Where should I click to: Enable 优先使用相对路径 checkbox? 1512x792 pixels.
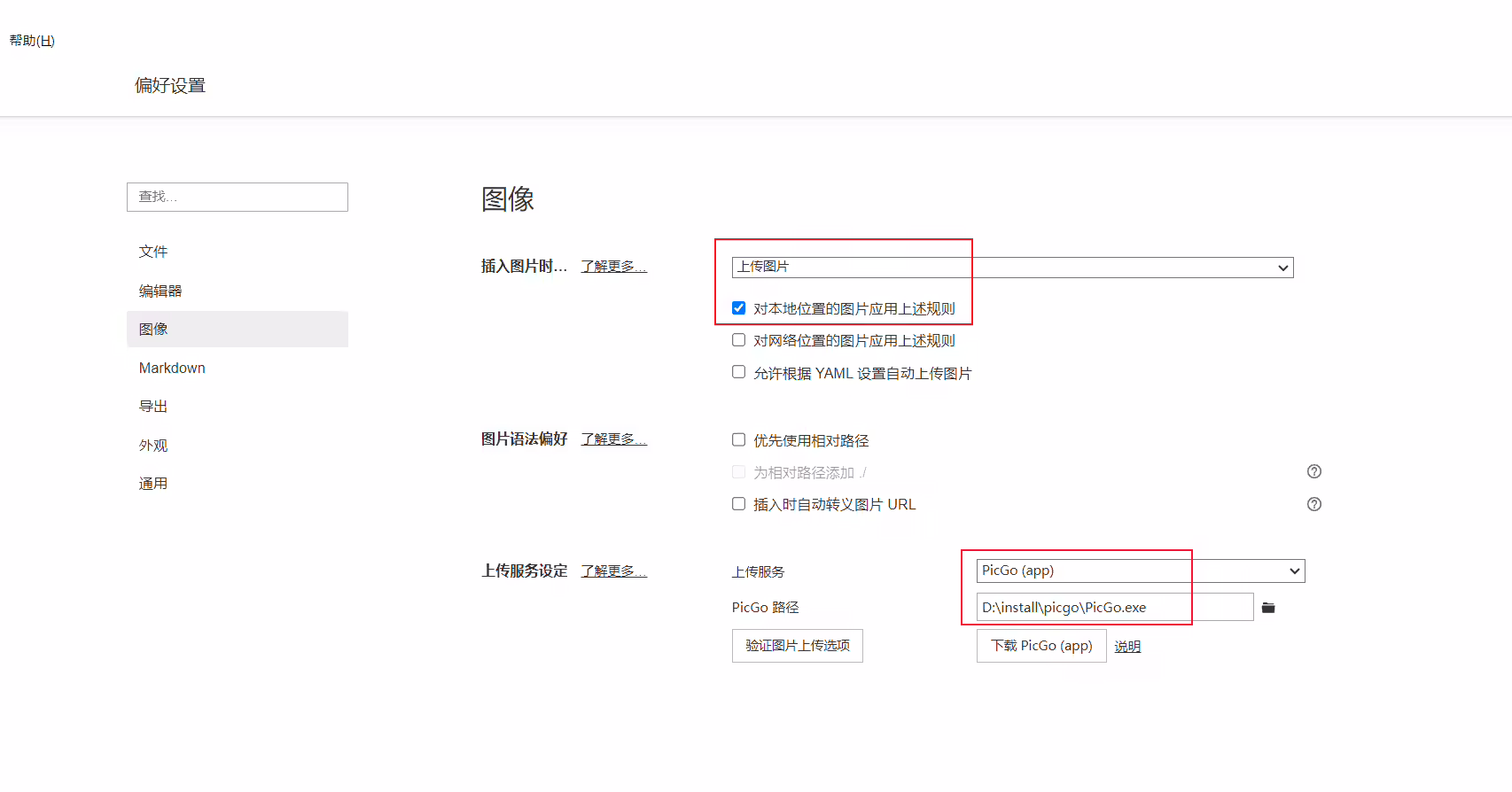point(738,439)
